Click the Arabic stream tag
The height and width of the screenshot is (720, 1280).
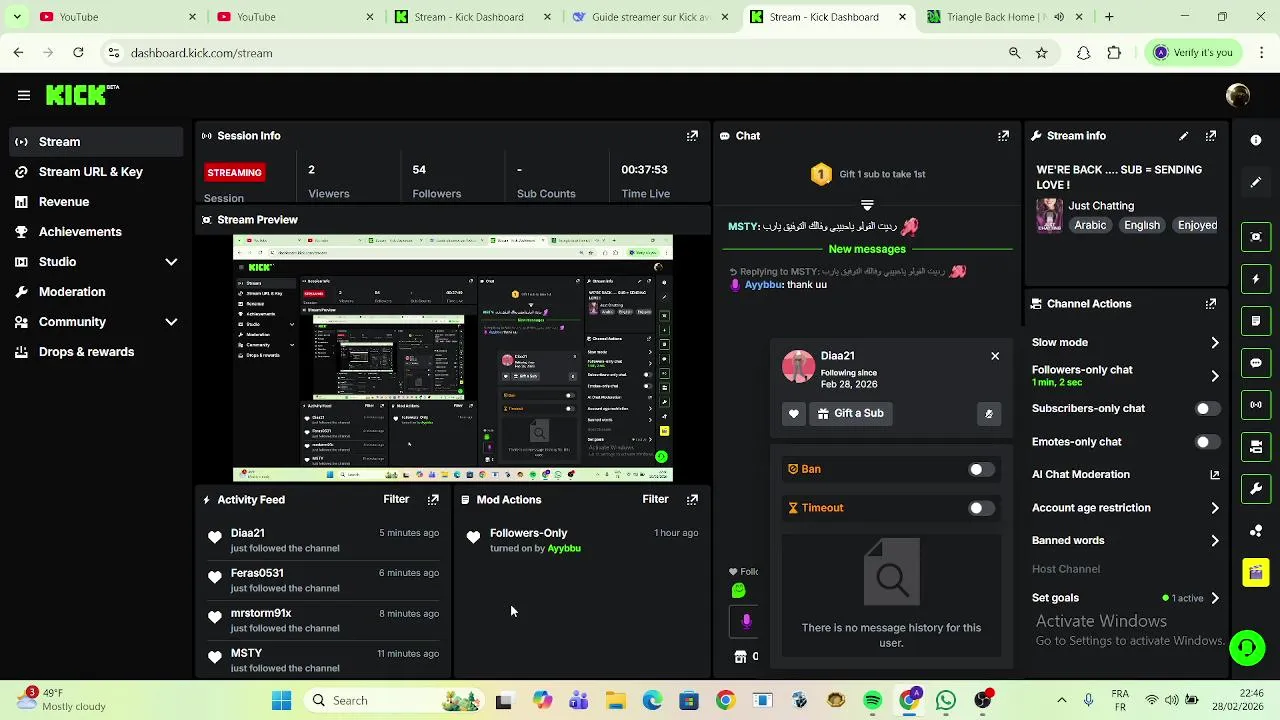(x=1090, y=226)
